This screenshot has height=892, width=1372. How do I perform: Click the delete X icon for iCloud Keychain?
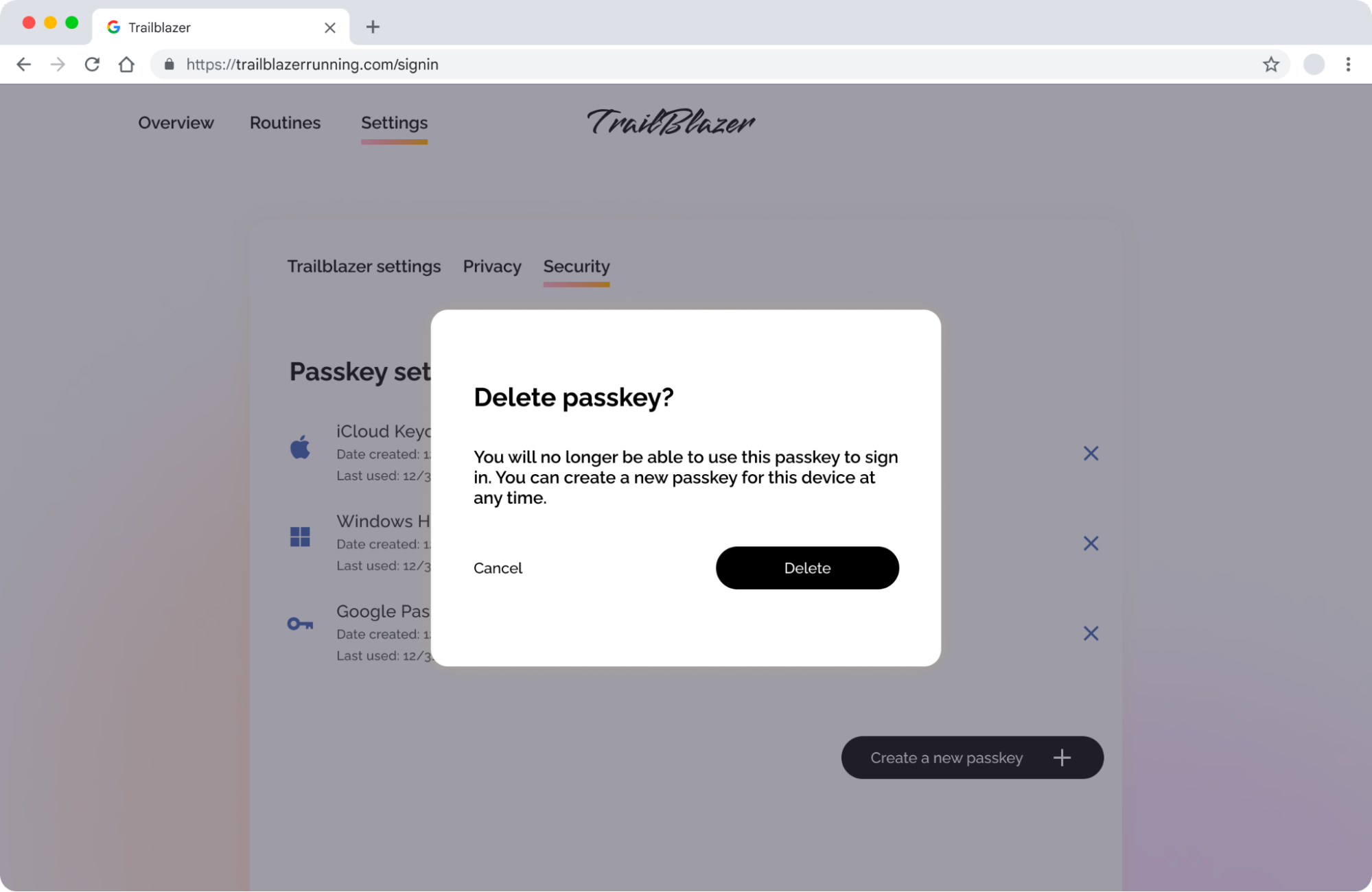click(x=1091, y=453)
